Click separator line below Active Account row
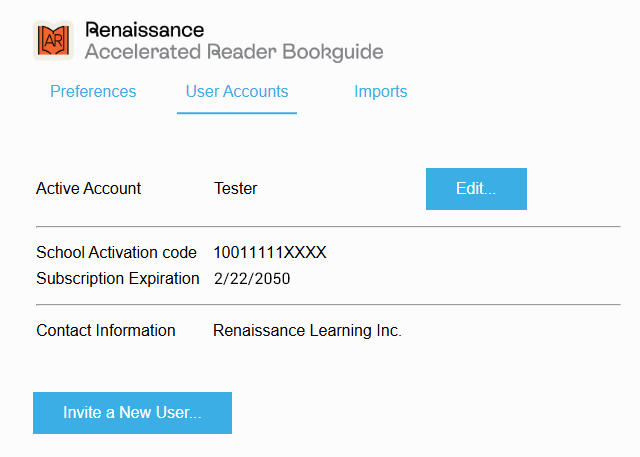640x457 pixels. [328, 227]
